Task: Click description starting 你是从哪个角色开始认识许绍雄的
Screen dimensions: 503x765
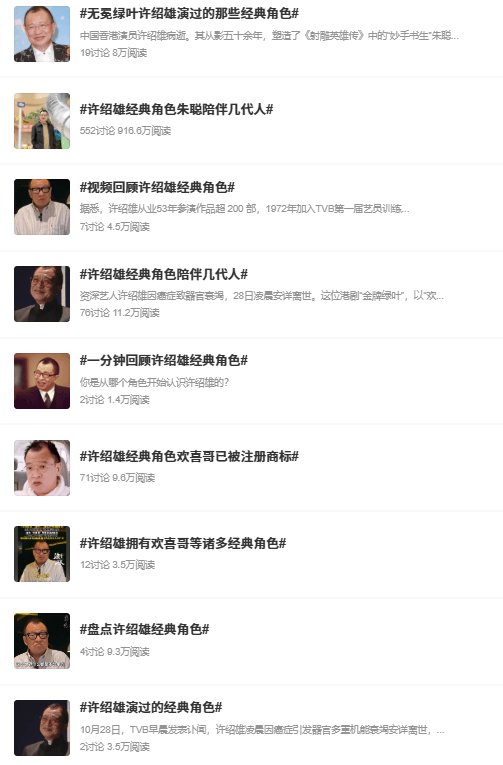Action: tap(154, 382)
